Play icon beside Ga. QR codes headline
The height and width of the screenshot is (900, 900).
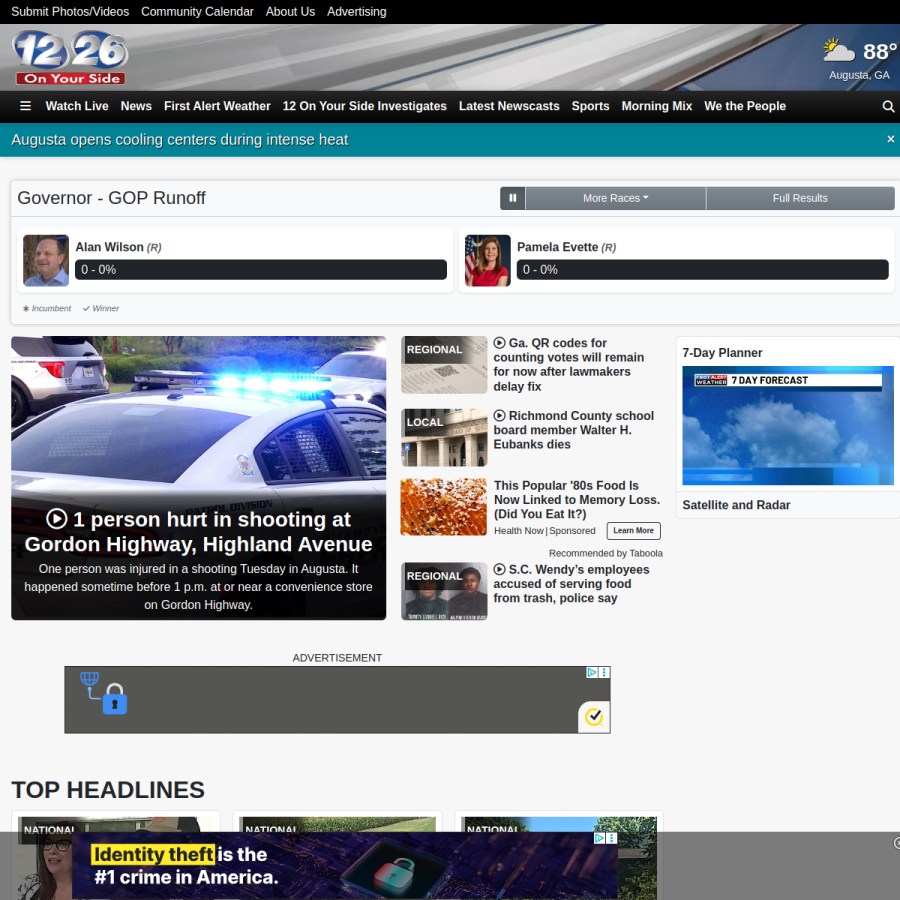(x=499, y=343)
